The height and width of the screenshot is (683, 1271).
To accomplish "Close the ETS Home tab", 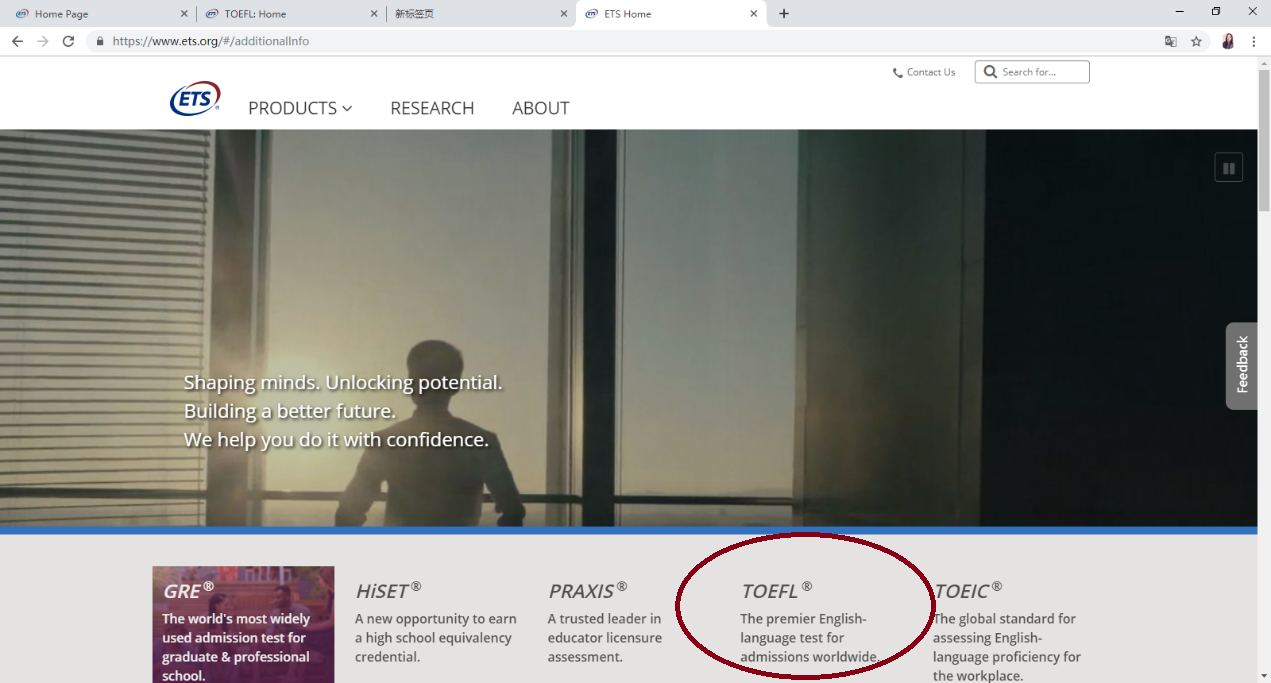I will [754, 14].
